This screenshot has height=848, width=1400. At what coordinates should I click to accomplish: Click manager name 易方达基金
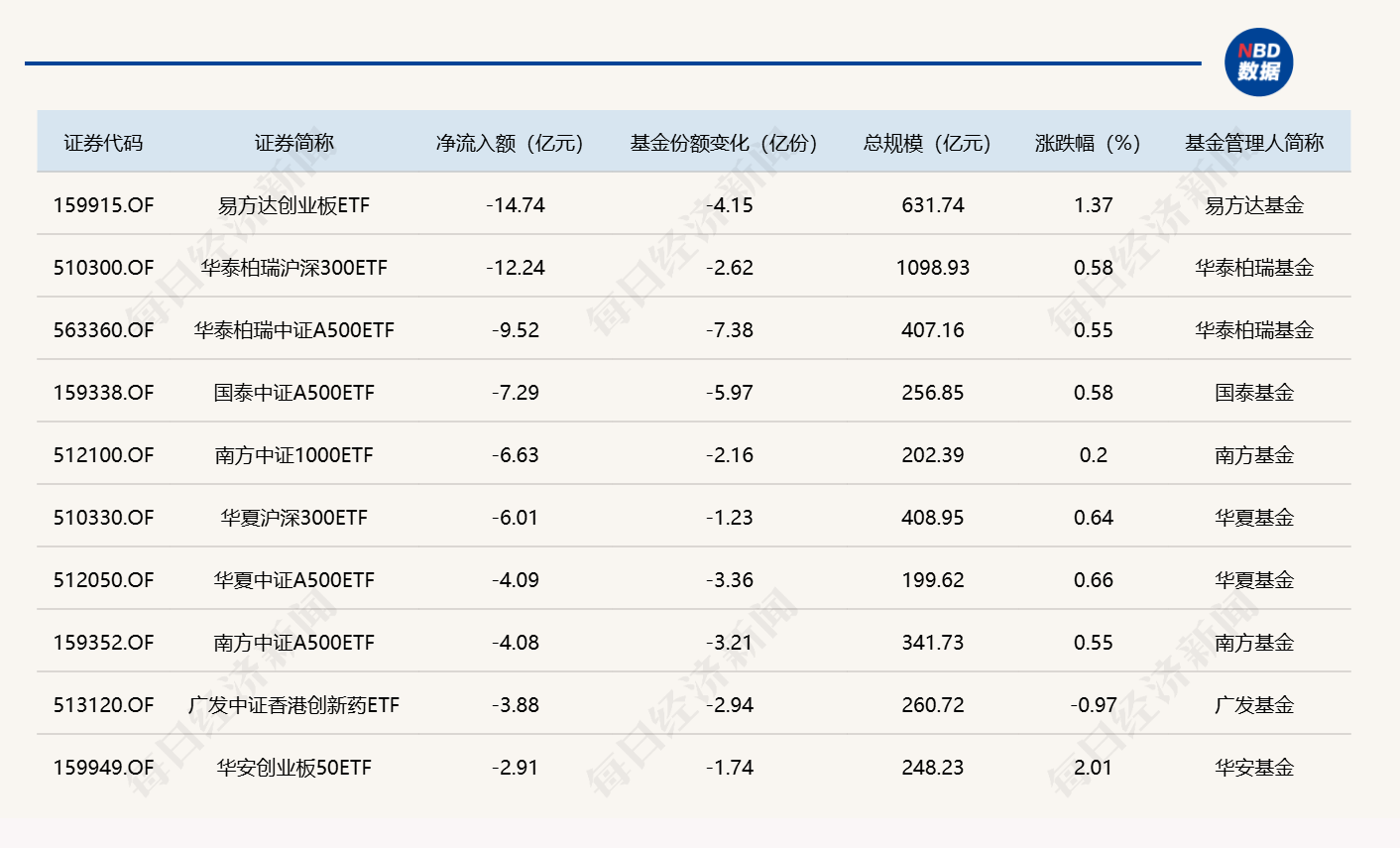[x=1254, y=205]
